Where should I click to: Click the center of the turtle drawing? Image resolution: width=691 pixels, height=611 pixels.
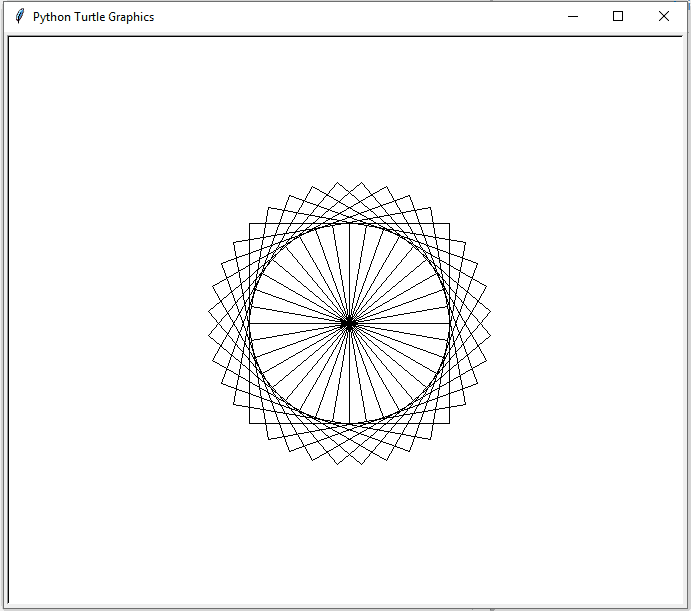point(349,324)
